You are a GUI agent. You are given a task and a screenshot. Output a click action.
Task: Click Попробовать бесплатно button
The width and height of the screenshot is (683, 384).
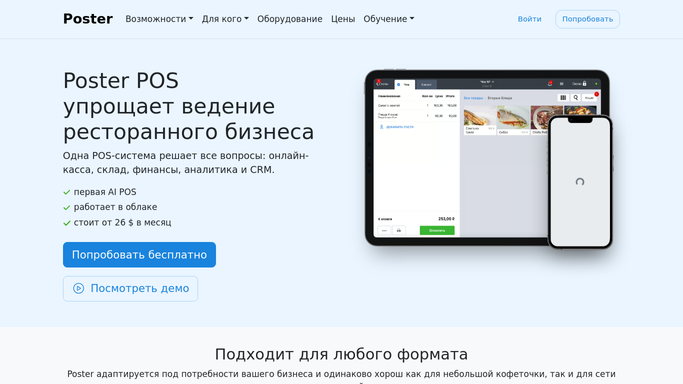coord(139,255)
